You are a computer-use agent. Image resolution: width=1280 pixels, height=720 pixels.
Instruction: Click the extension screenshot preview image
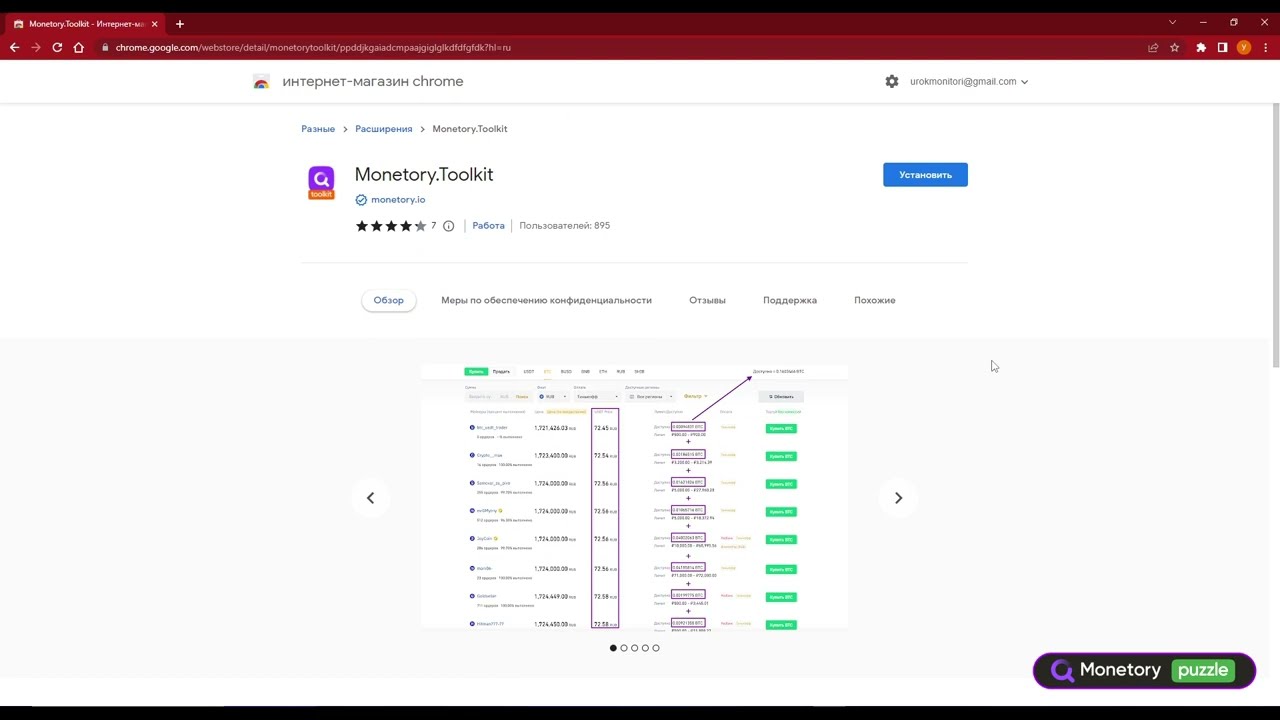(x=634, y=497)
